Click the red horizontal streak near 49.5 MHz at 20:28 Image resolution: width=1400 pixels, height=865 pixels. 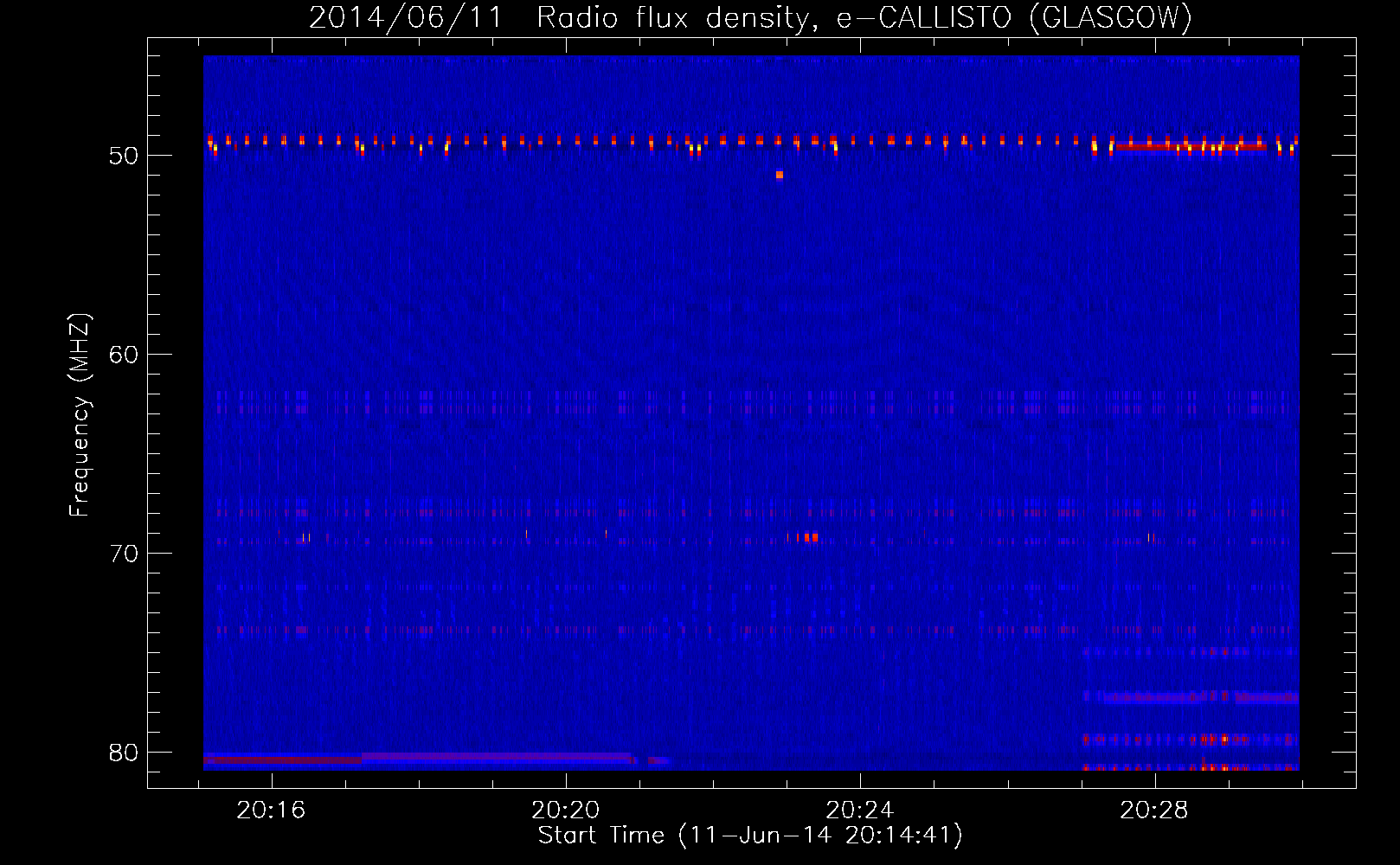click(1191, 147)
